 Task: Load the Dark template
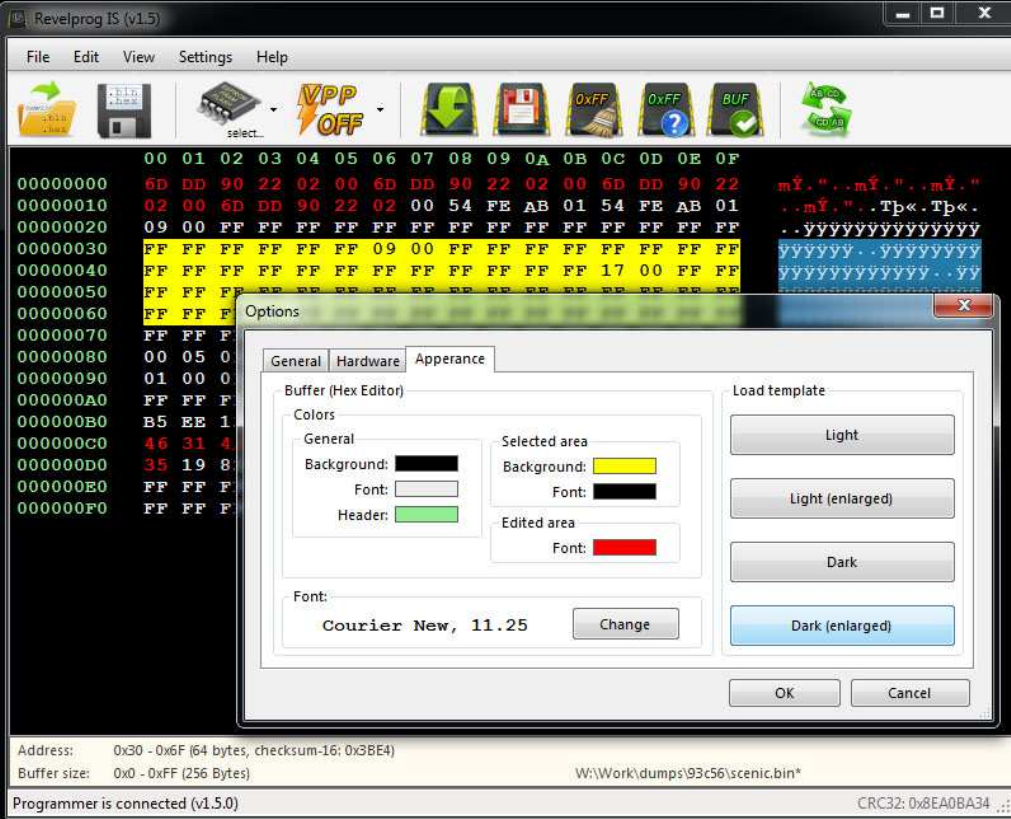tap(842, 562)
